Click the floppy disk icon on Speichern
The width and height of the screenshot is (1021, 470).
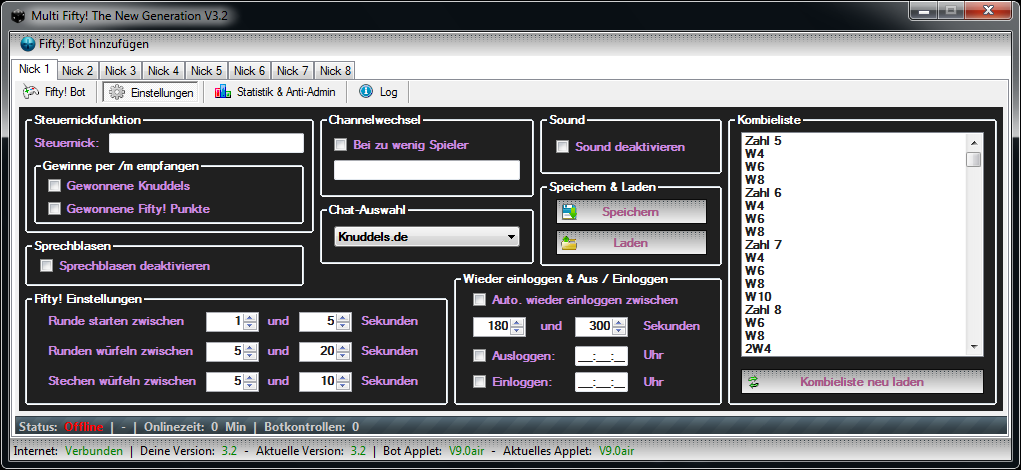tap(570, 212)
